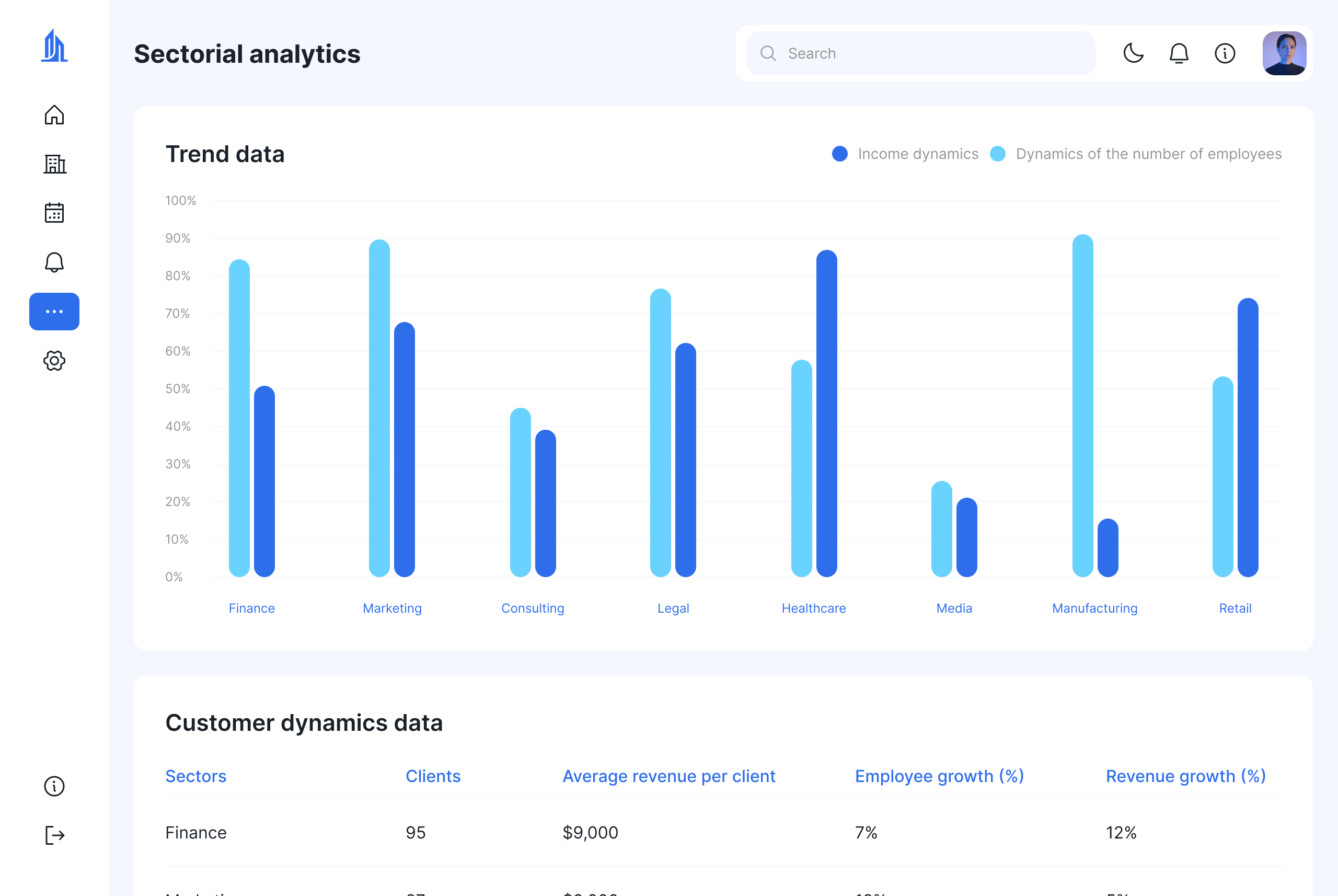Click the logout icon in sidebar
Viewport: 1338px width, 896px height.
(x=55, y=835)
